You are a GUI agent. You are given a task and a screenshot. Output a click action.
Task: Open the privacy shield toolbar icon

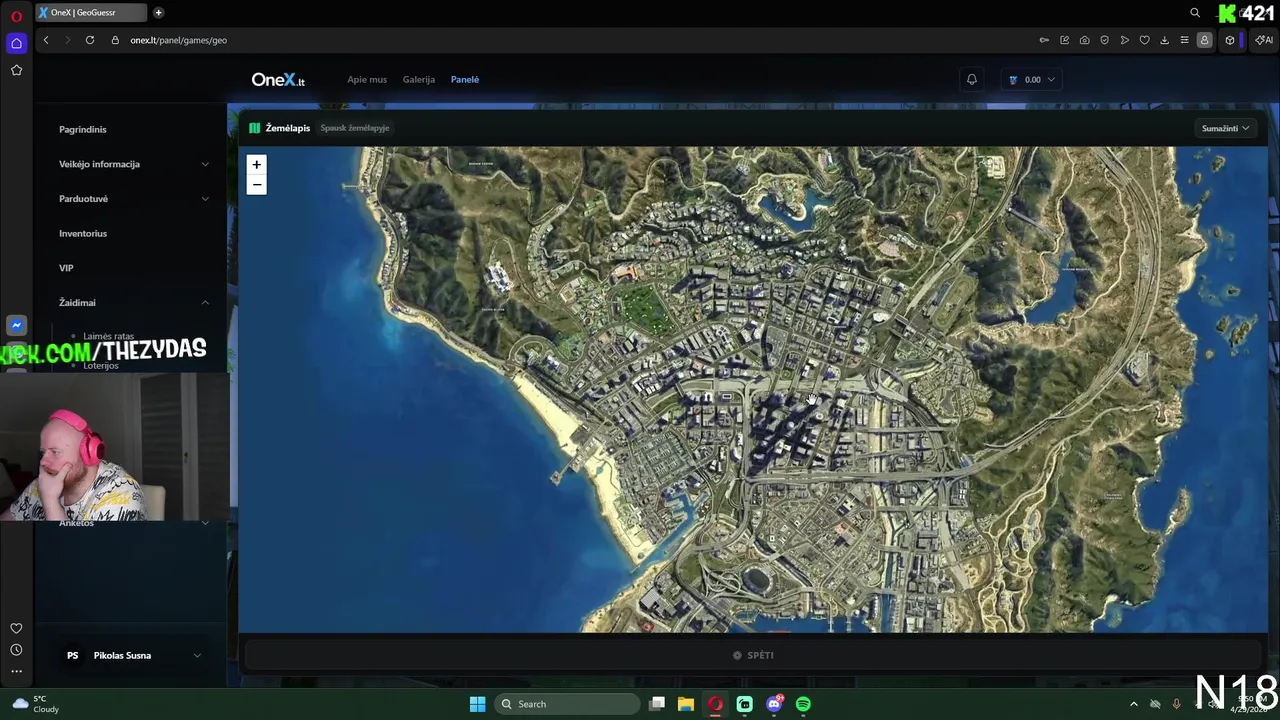(1104, 40)
